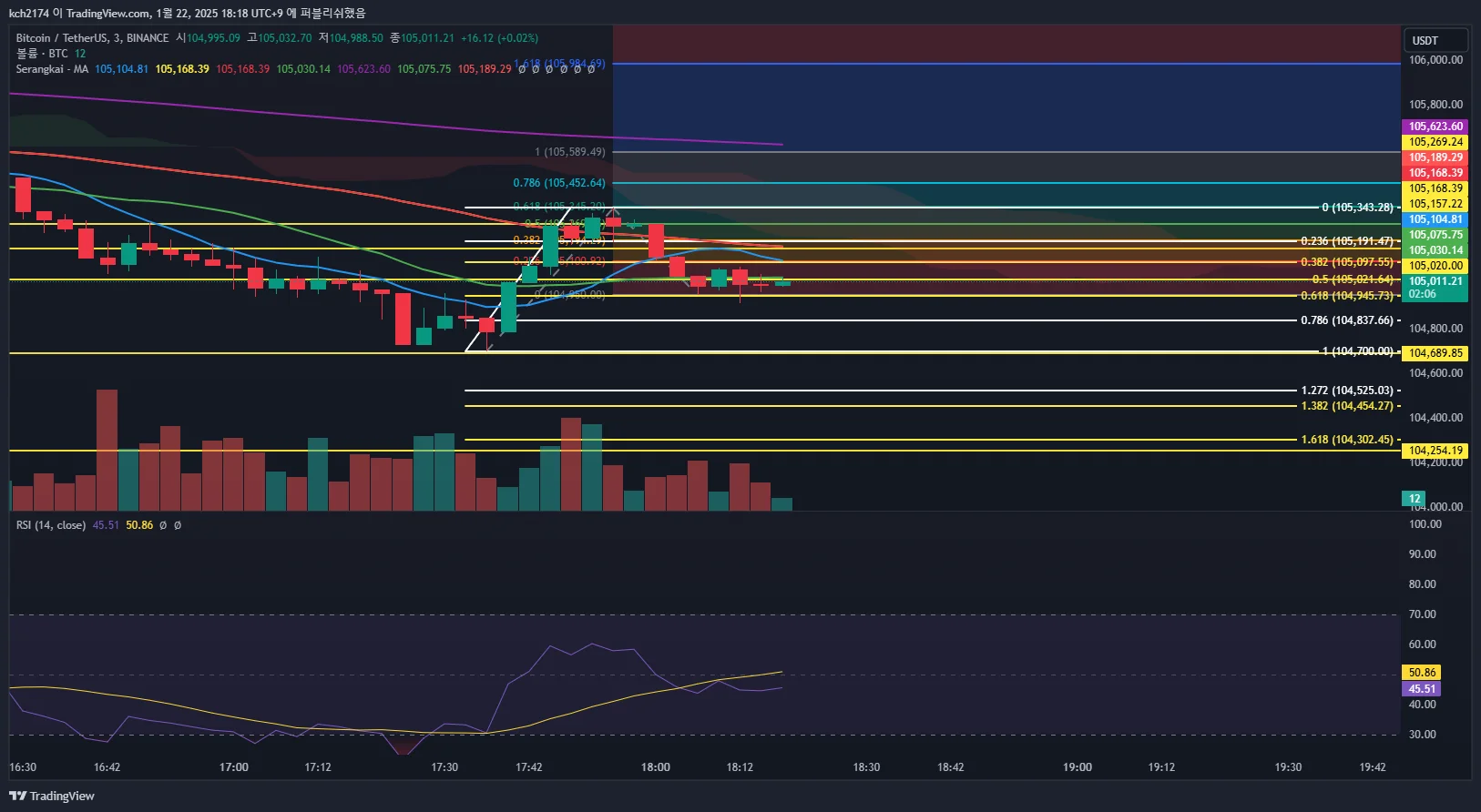
Task: Click the TradingView logo at the bottom
Action: (x=52, y=796)
